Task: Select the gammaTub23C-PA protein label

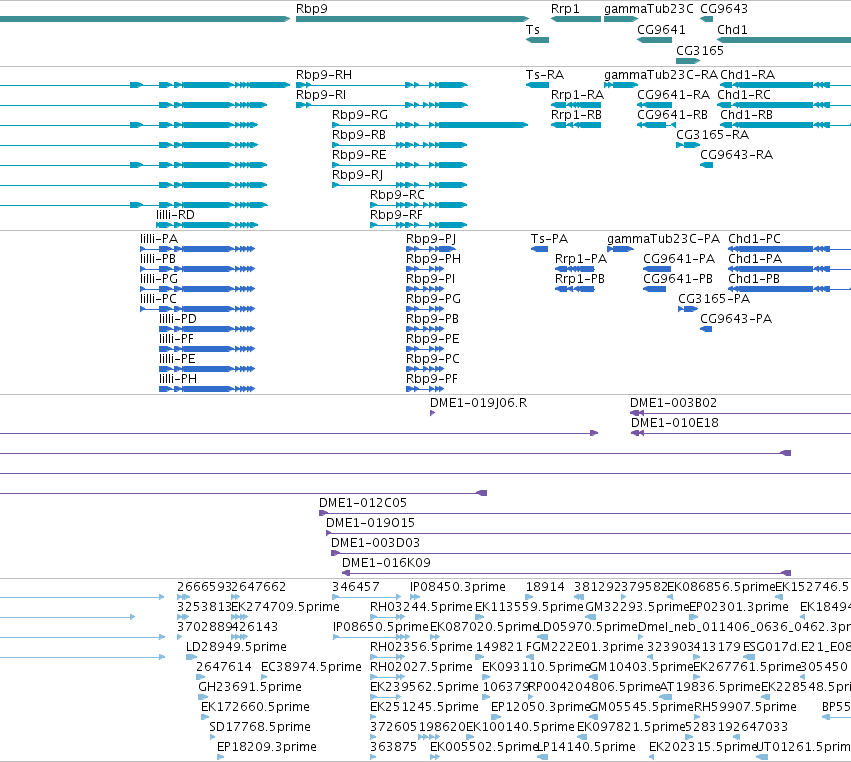Action: (663, 239)
